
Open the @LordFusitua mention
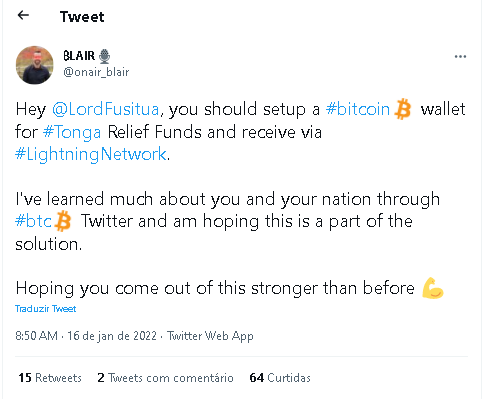106,109
